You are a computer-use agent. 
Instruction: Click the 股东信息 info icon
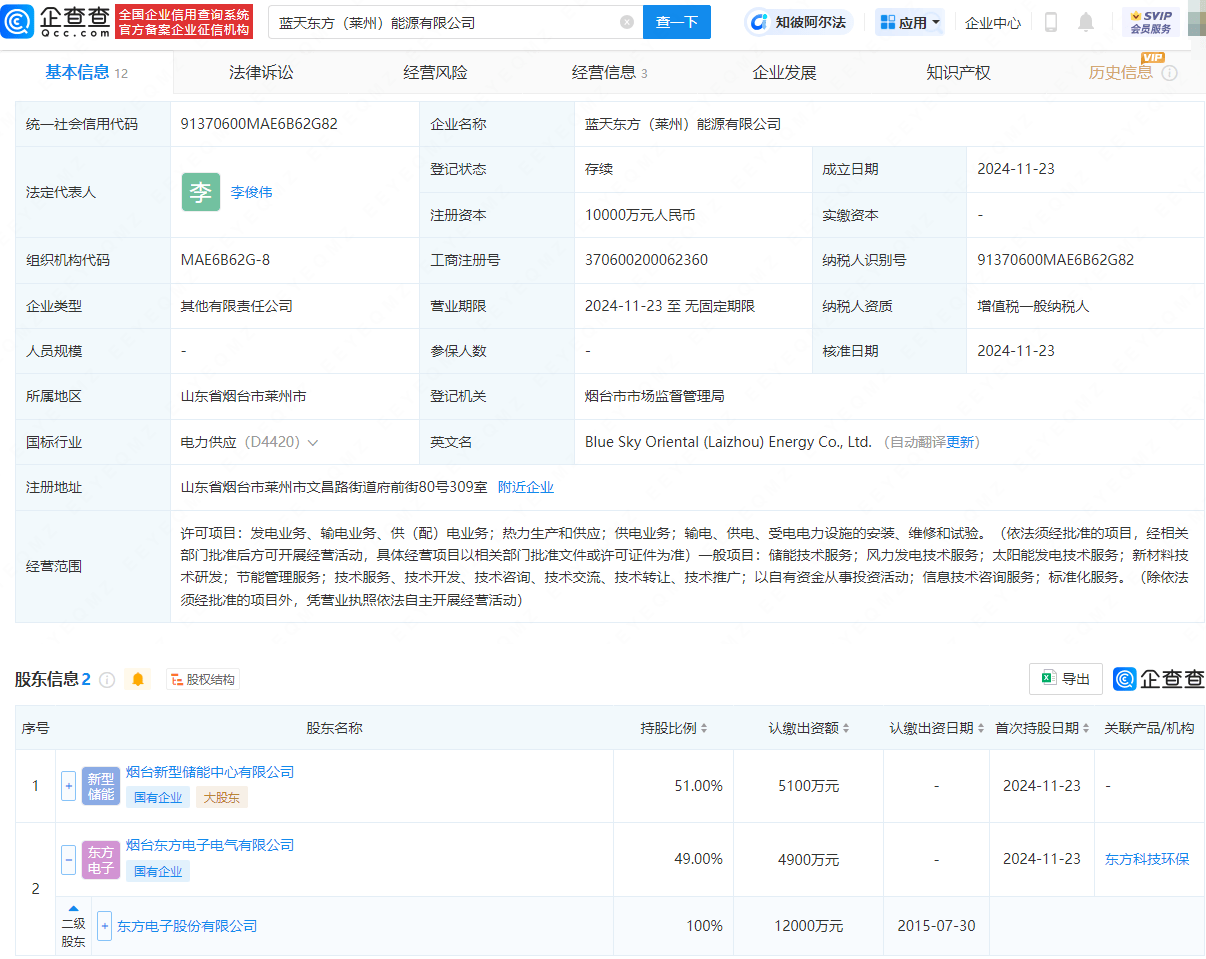tap(107, 680)
